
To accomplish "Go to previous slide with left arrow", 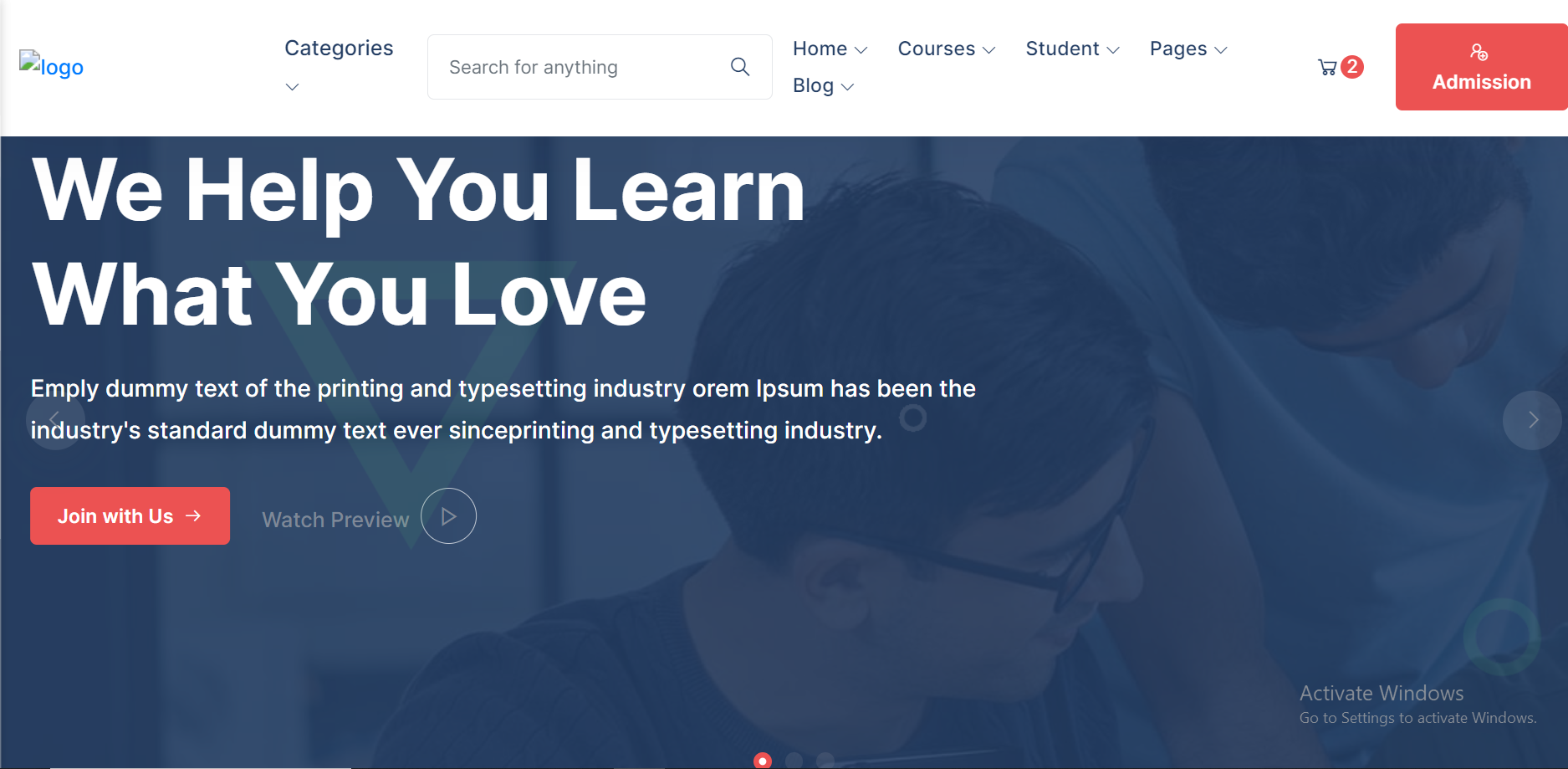I will coord(55,420).
